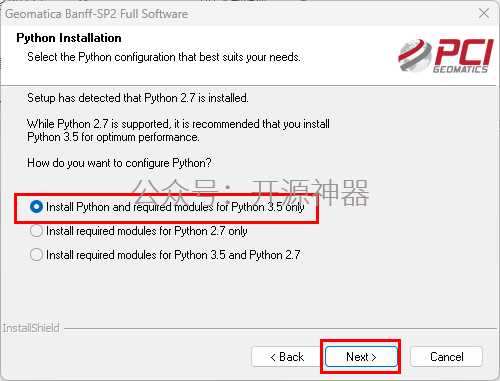Click the Python Installation heading
This screenshot has height=381, width=500.
(69, 38)
